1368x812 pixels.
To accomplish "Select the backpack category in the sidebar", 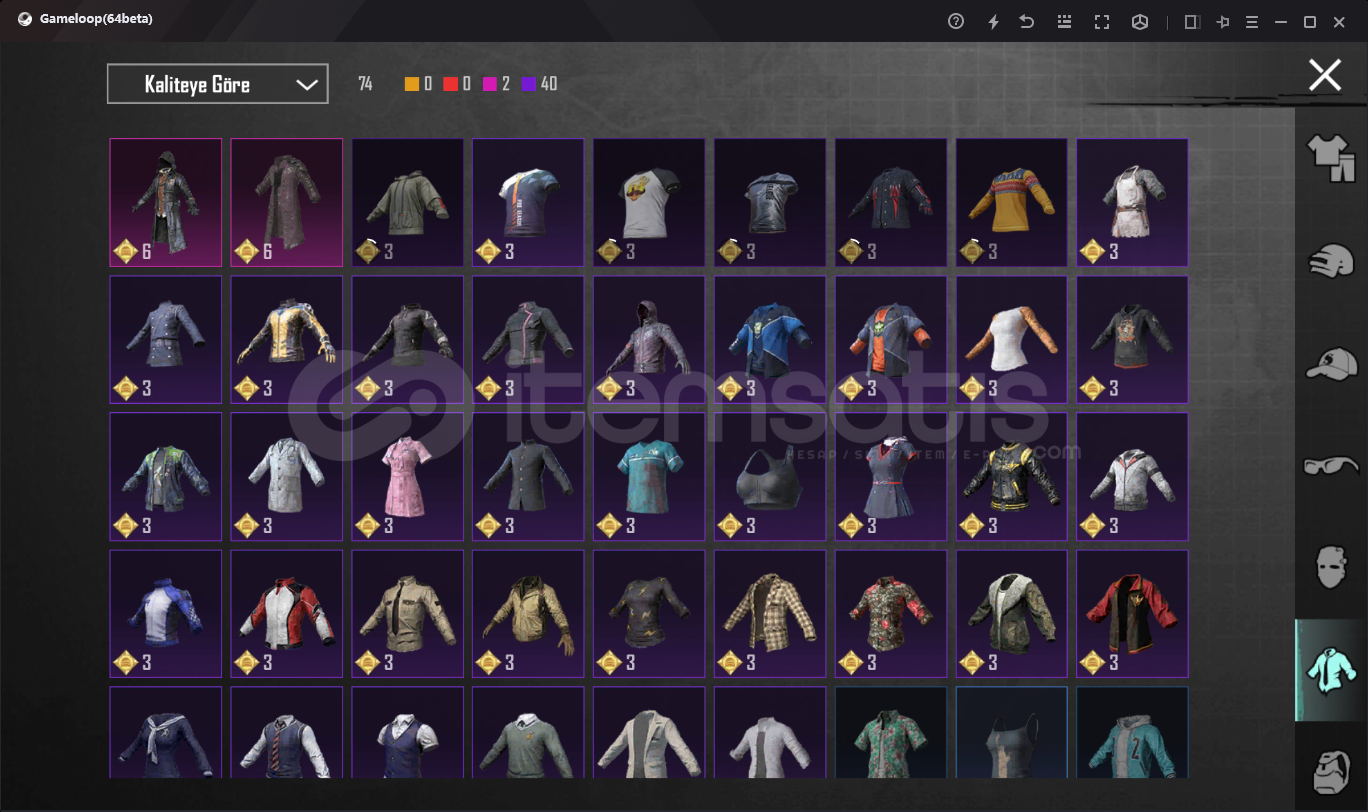I will click(1331, 770).
